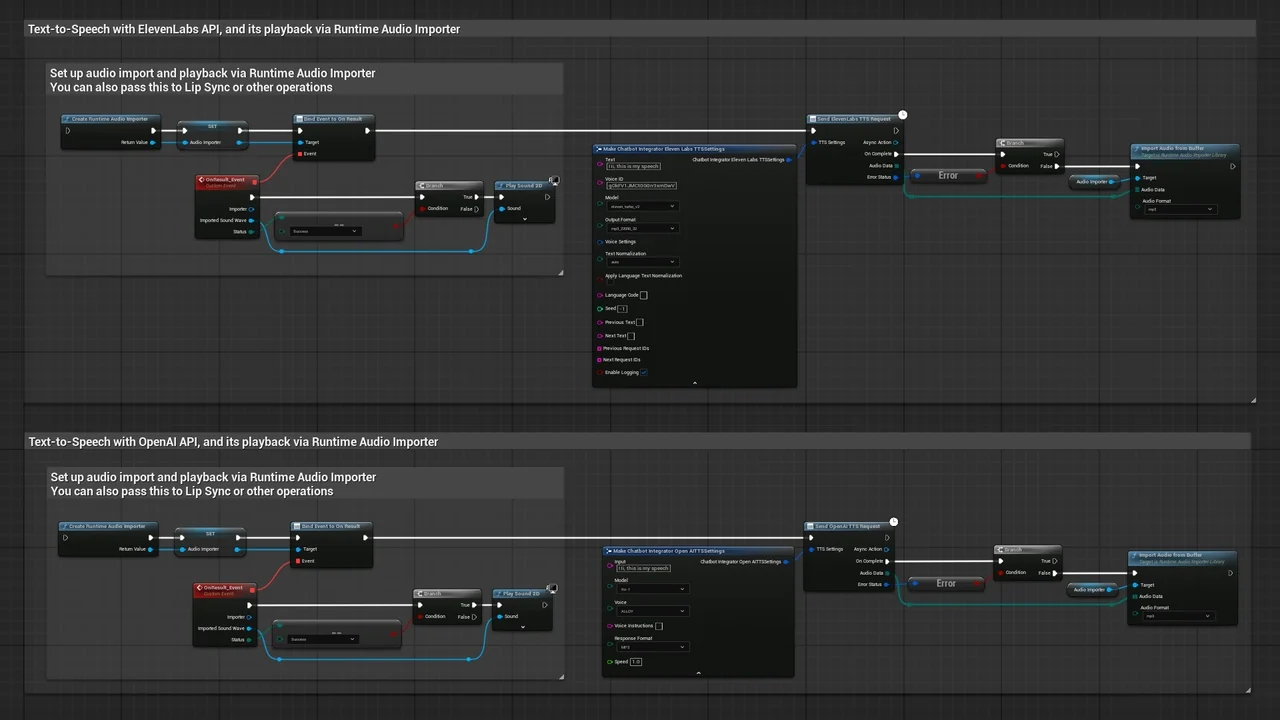Click the Error Status pin on Send OpenAI node

coord(886,585)
